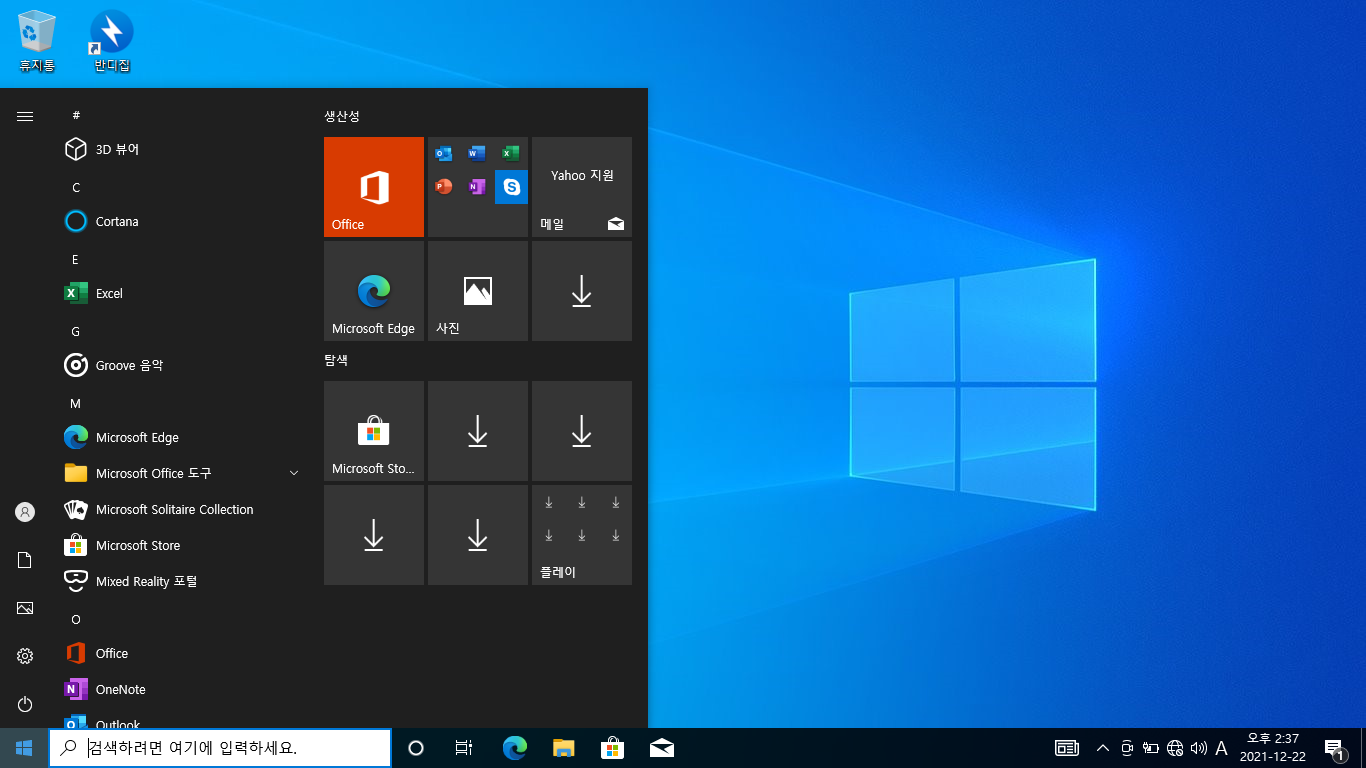Open Mail from the taskbar

click(662, 748)
